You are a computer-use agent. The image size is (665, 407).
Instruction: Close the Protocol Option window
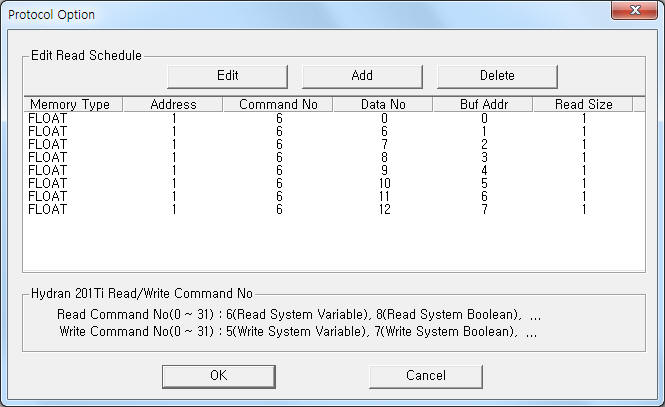coord(634,10)
